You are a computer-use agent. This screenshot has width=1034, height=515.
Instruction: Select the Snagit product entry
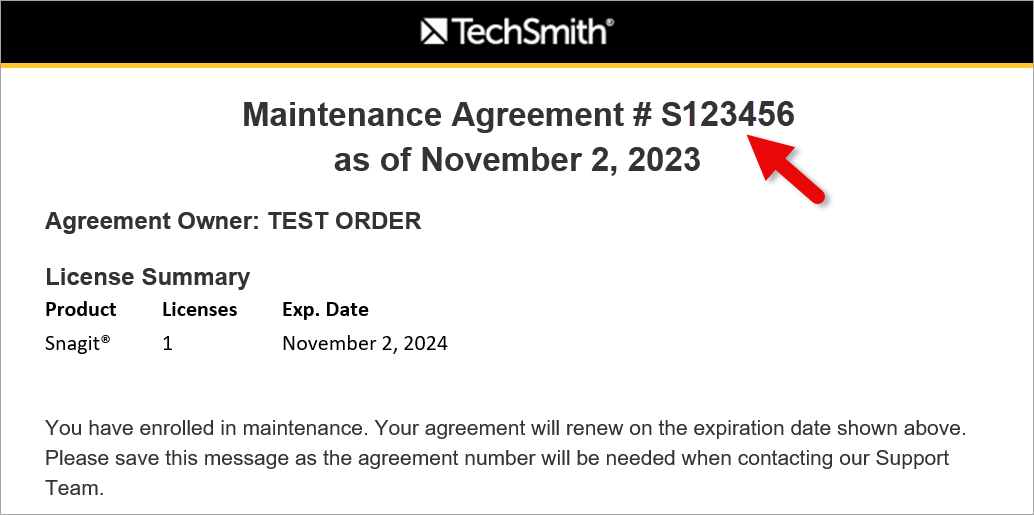click(78, 343)
